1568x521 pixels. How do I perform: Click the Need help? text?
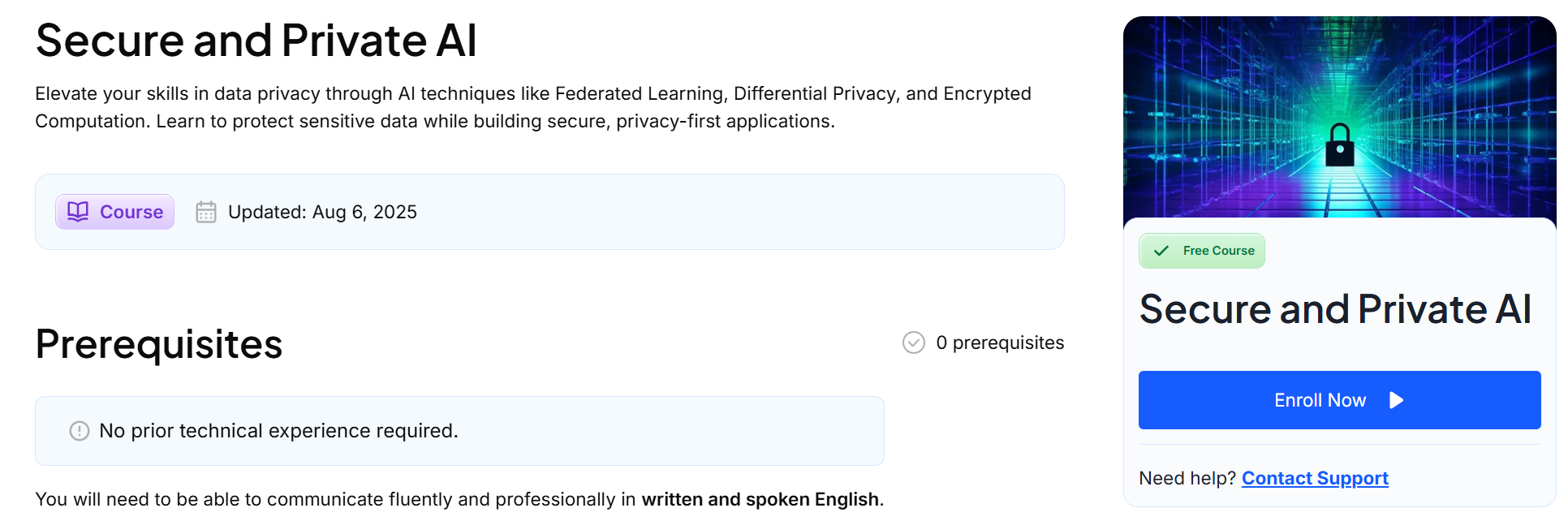coord(1187,478)
